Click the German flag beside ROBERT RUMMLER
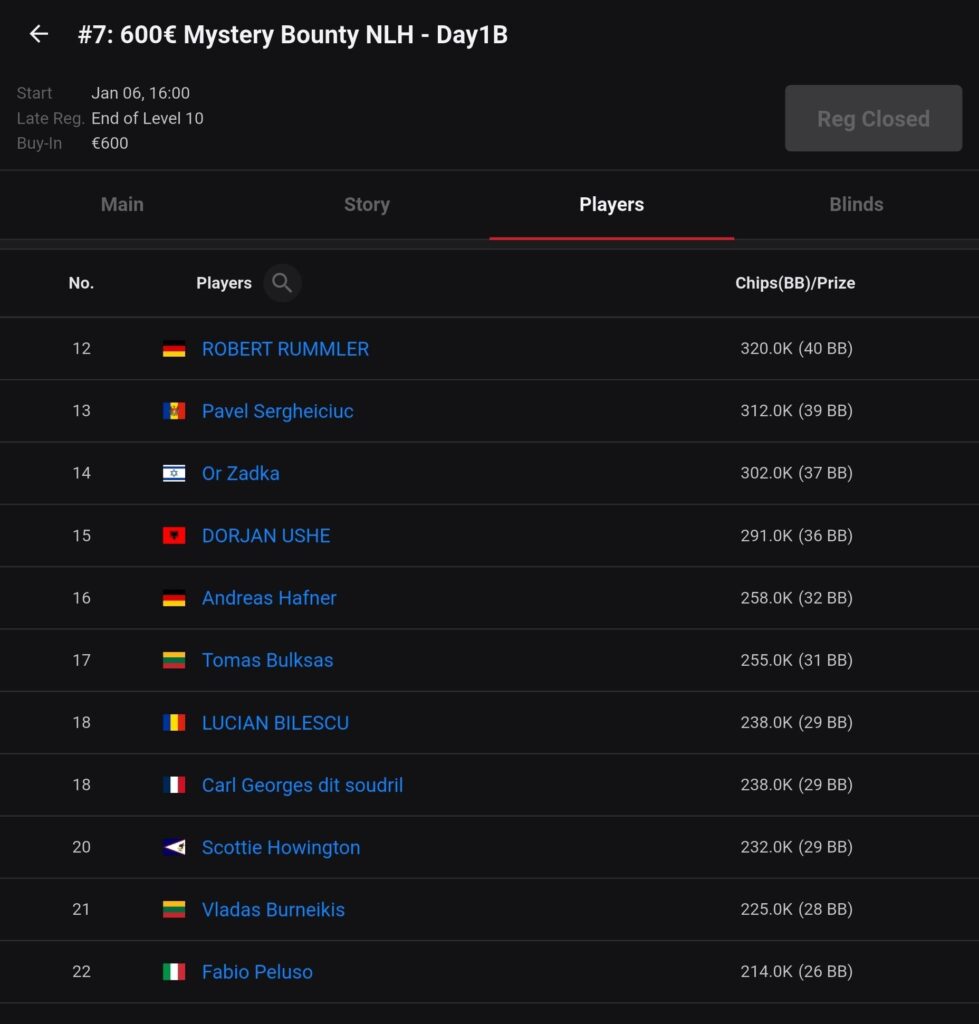The width and height of the screenshot is (979, 1024). pos(174,349)
